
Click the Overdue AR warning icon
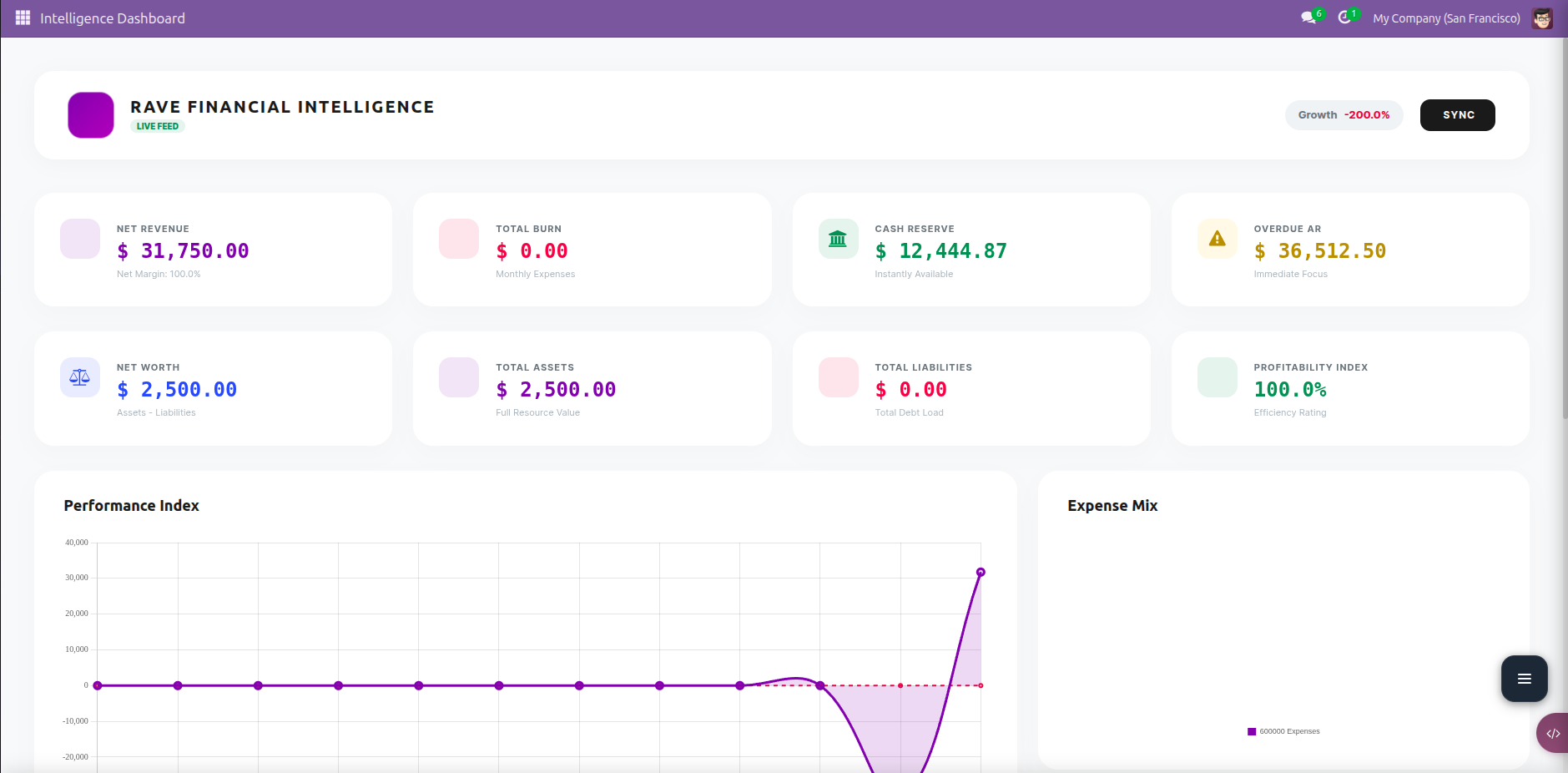tap(1217, 239)
